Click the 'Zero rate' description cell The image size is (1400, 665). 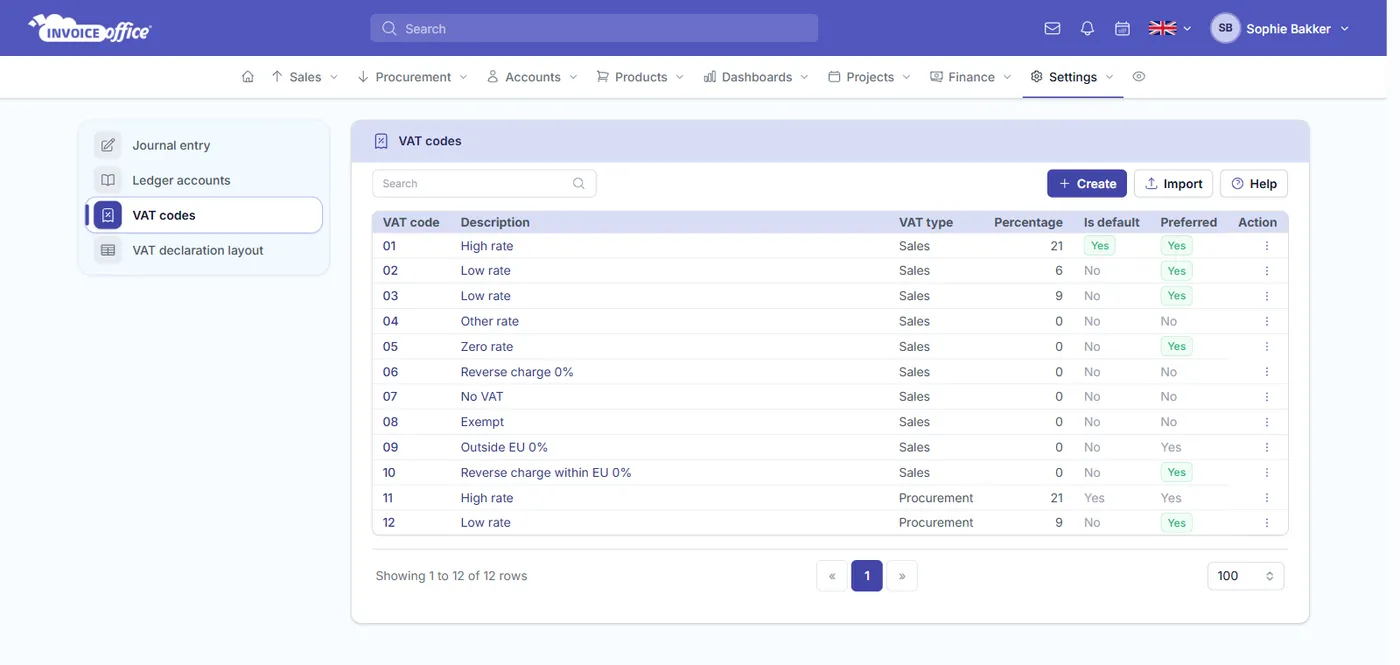(487, 347)
